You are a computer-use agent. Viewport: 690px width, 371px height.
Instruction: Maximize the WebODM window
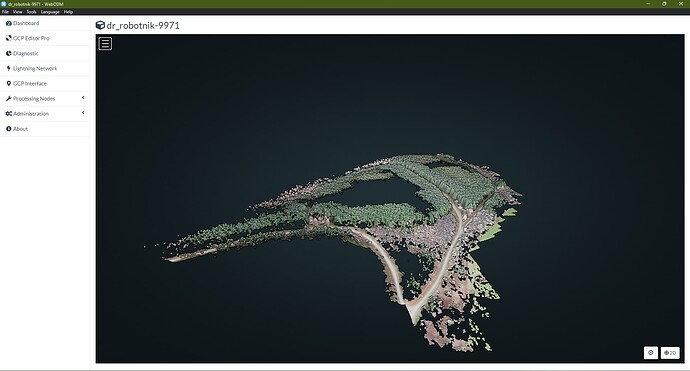tap(664, 4)
